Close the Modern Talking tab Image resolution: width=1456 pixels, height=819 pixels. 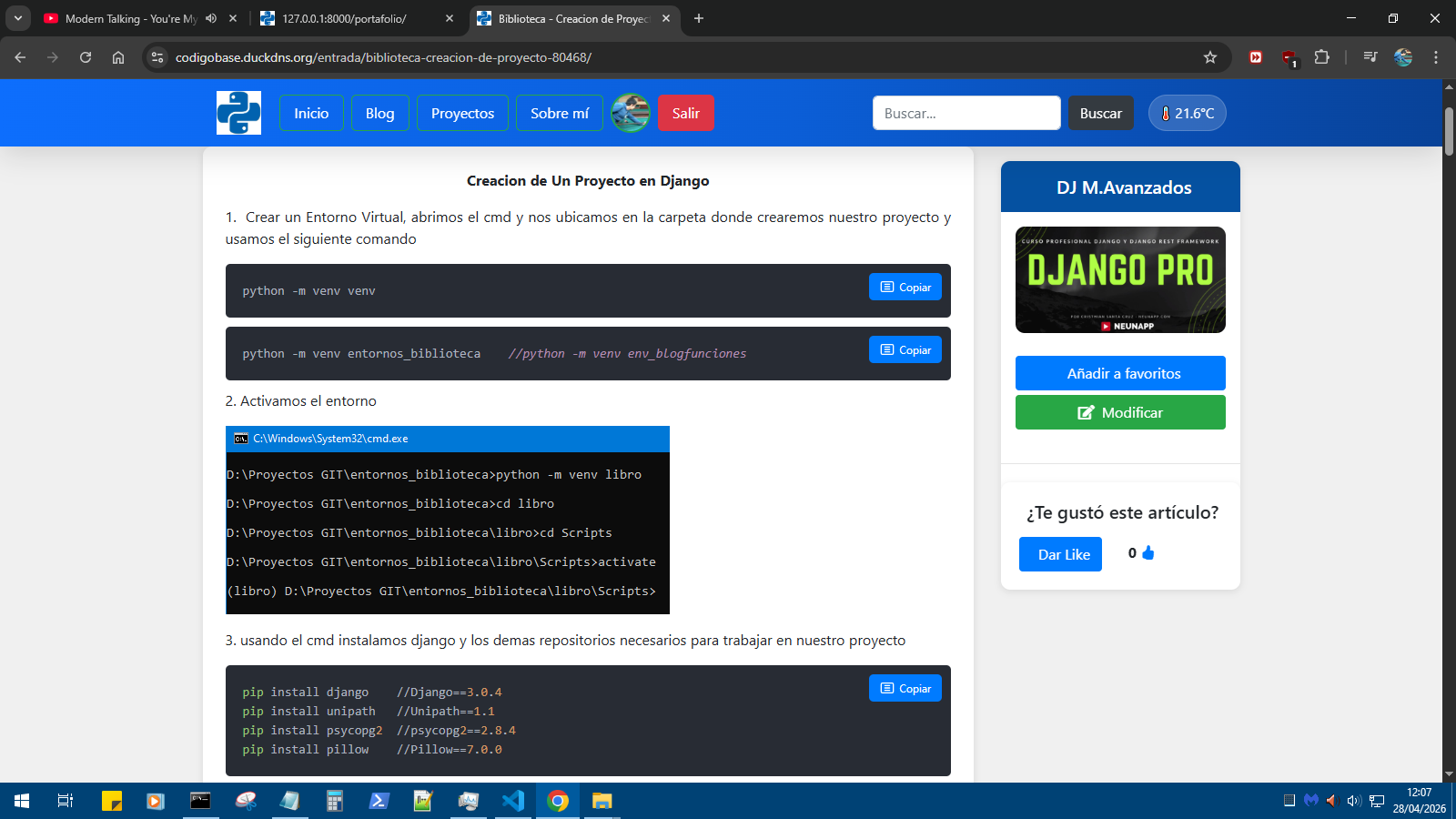[233, 18]
